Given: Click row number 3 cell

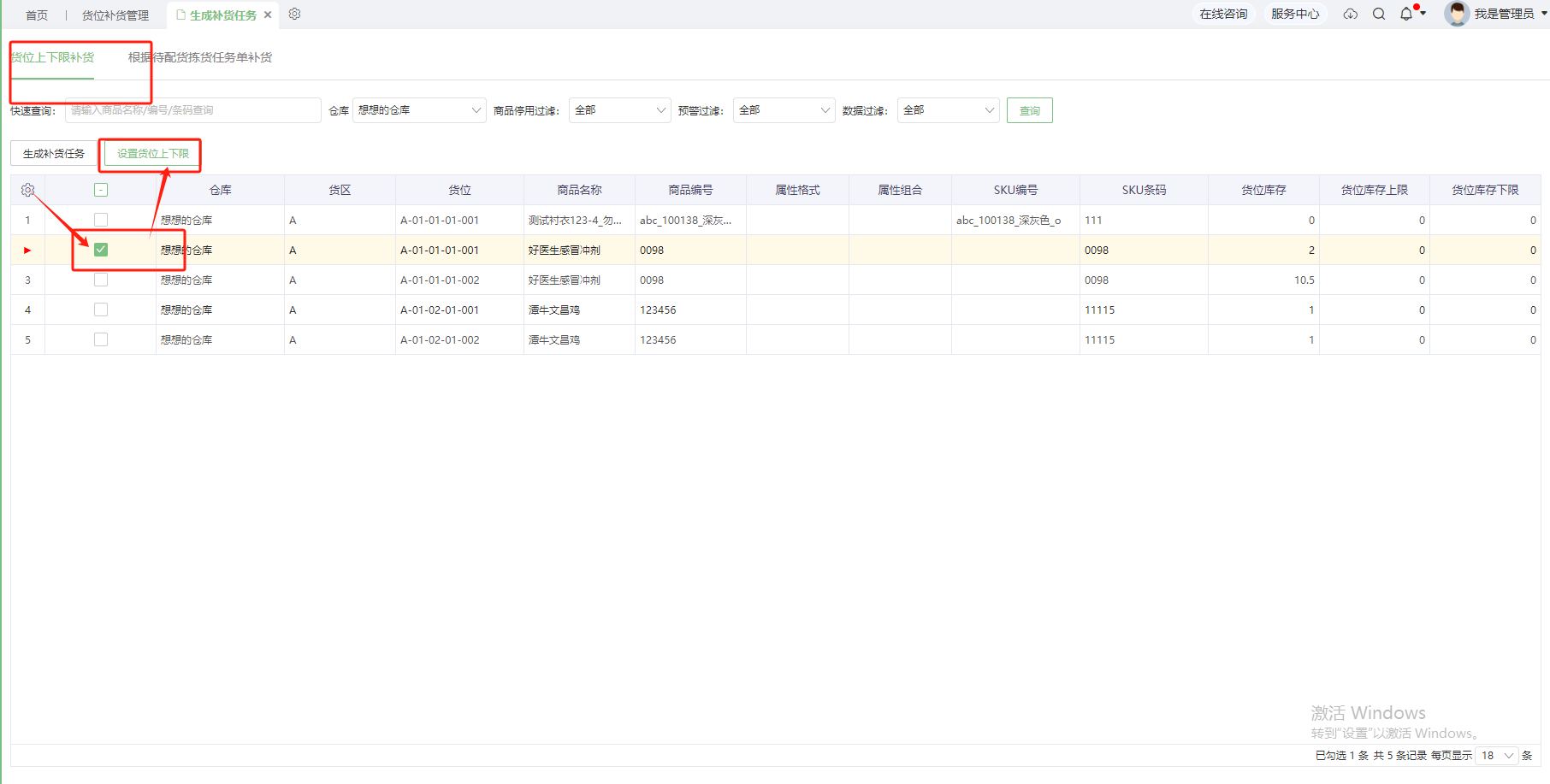Looking at the screenshot, I should pyautogui.click(x=27, y=280).
